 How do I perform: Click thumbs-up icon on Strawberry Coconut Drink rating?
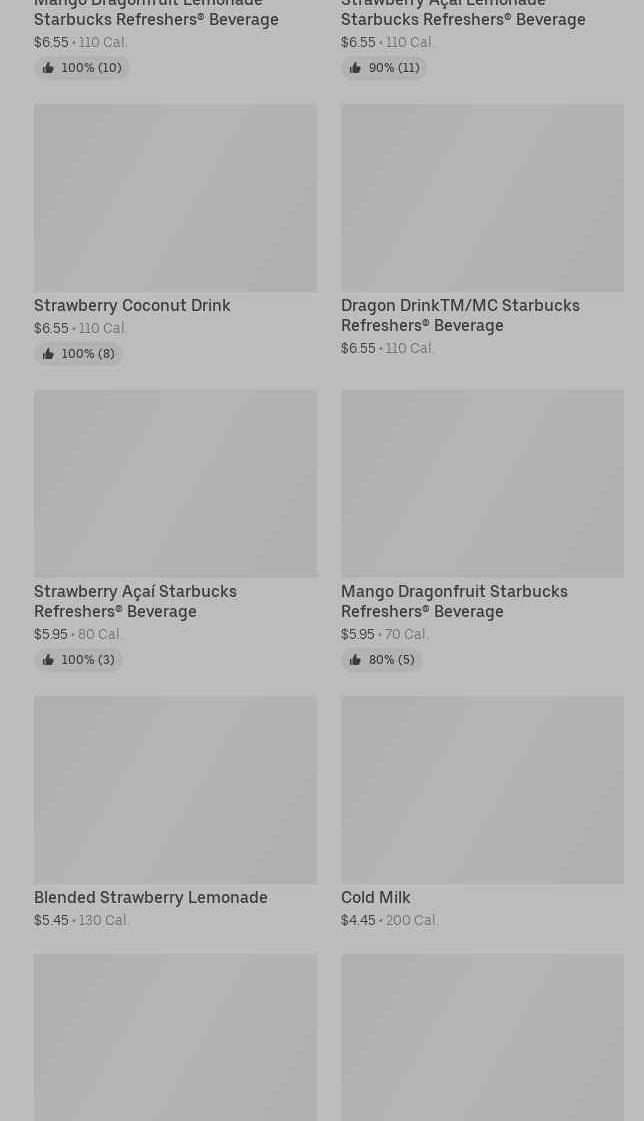(48, 354)
